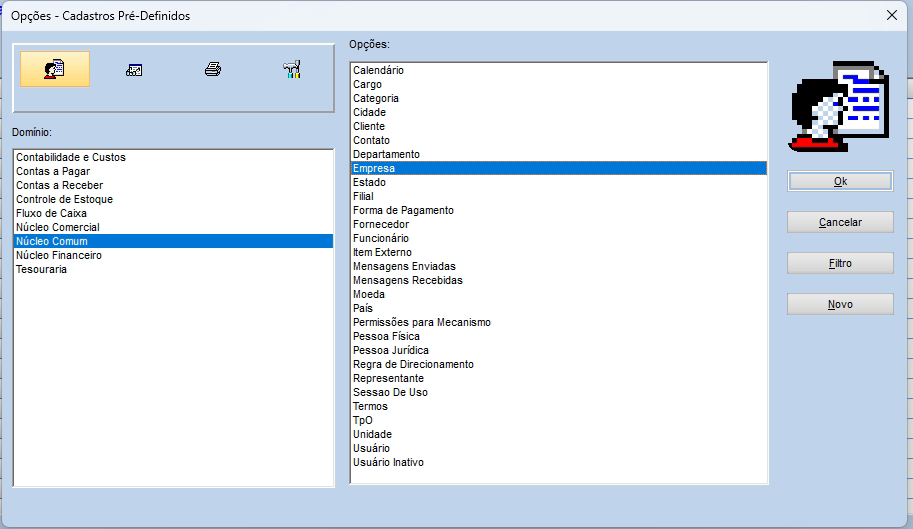Screen dimensions: 913x529
Task: Choose Forma de Pagamento option
Action: [x=403, y=210]
